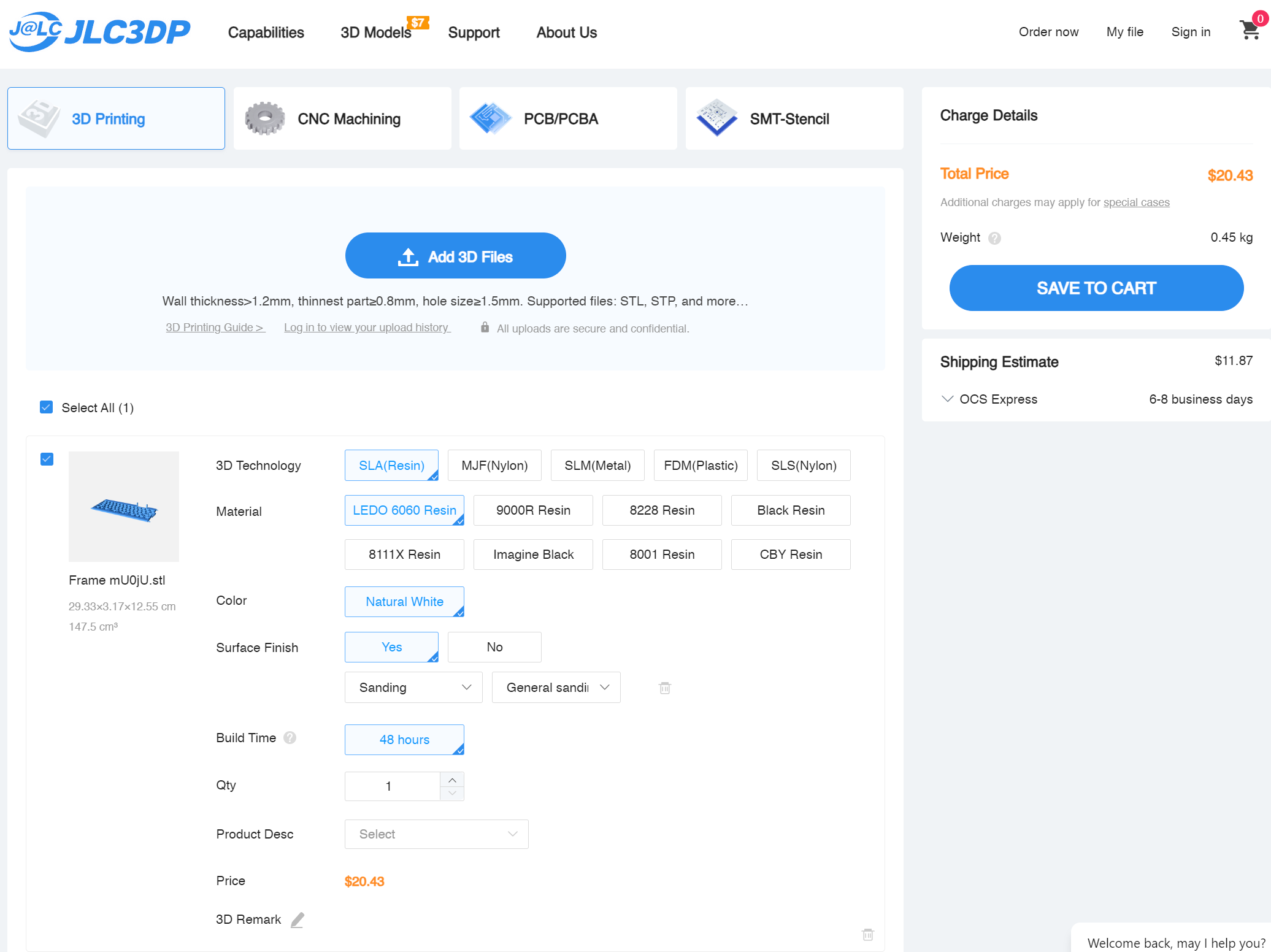1271x952 pixels.
Task: Decrease quantity with down arrow
Action: 452,793
